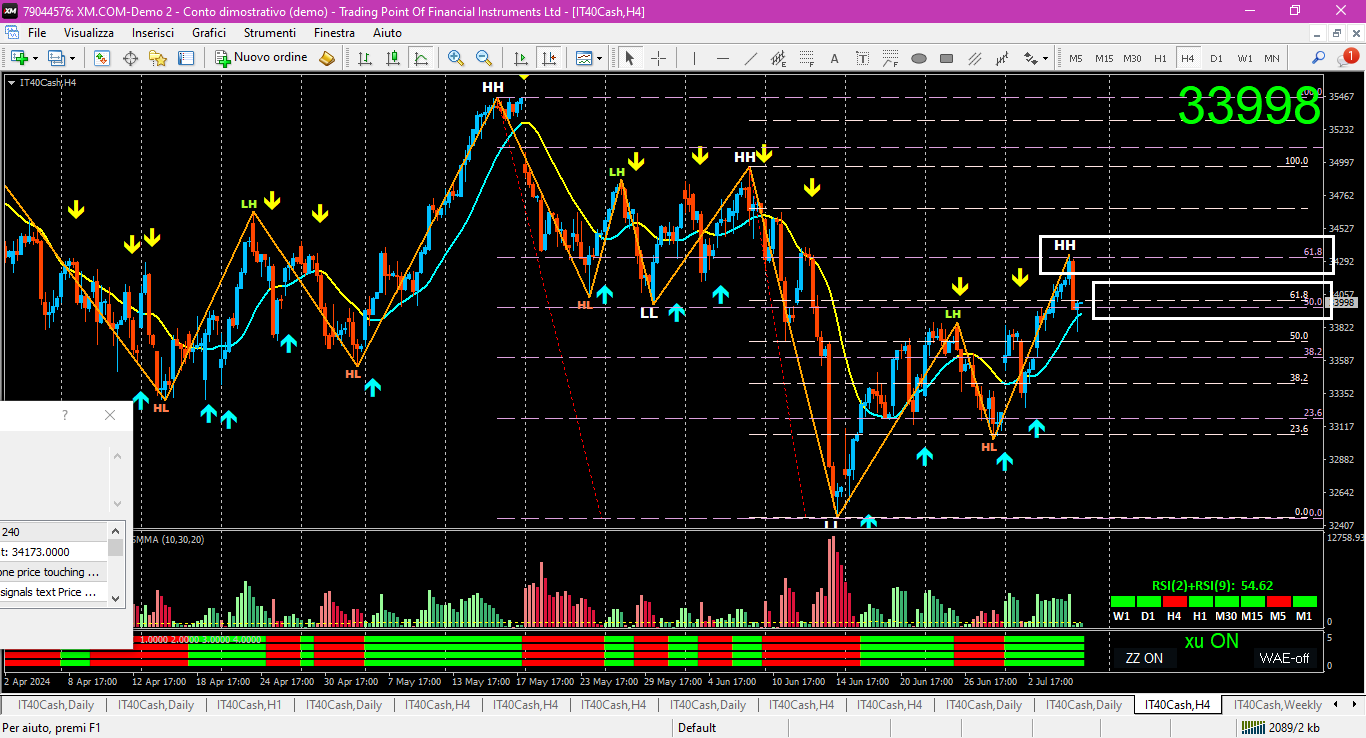Switch timeframe to M30
Image resolution: width=1366 pixels, height=738 pixels.
[1132, 58]
